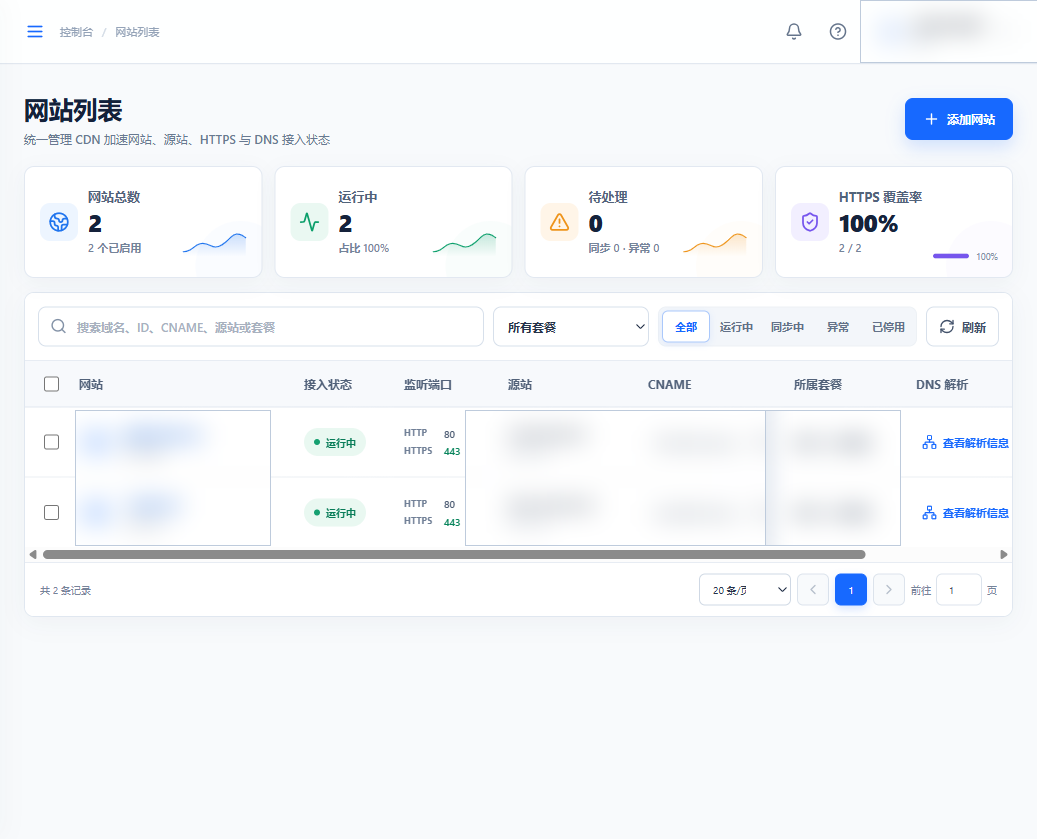Click the HTTPS coverage progress bar
1037x839 pixels.
click(x=950, y=256)
